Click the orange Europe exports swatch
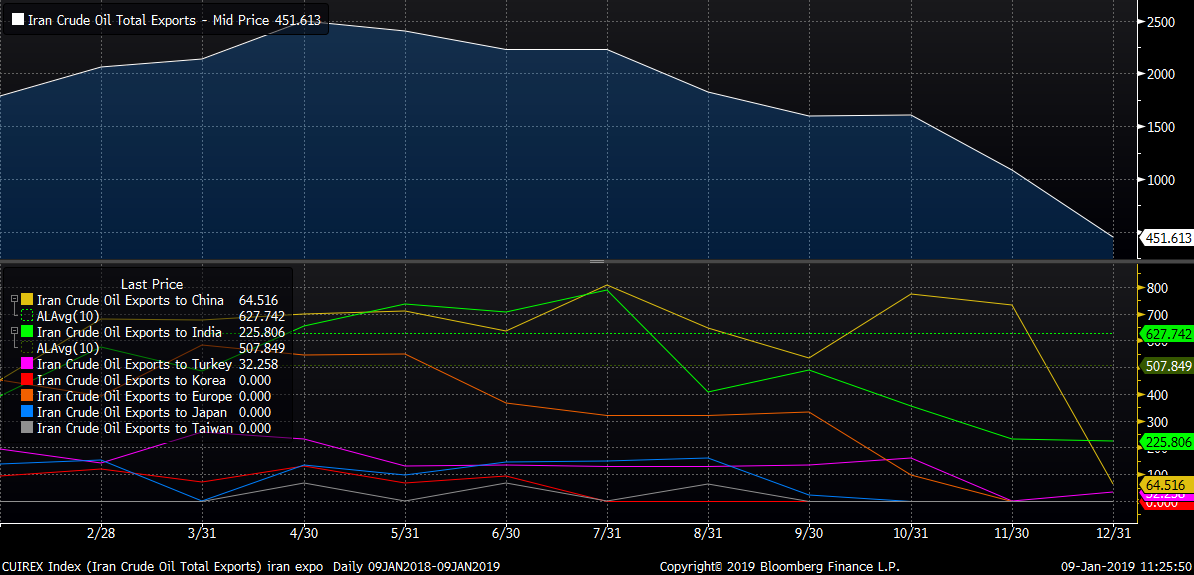1194x575 pixels. (27, 396)
